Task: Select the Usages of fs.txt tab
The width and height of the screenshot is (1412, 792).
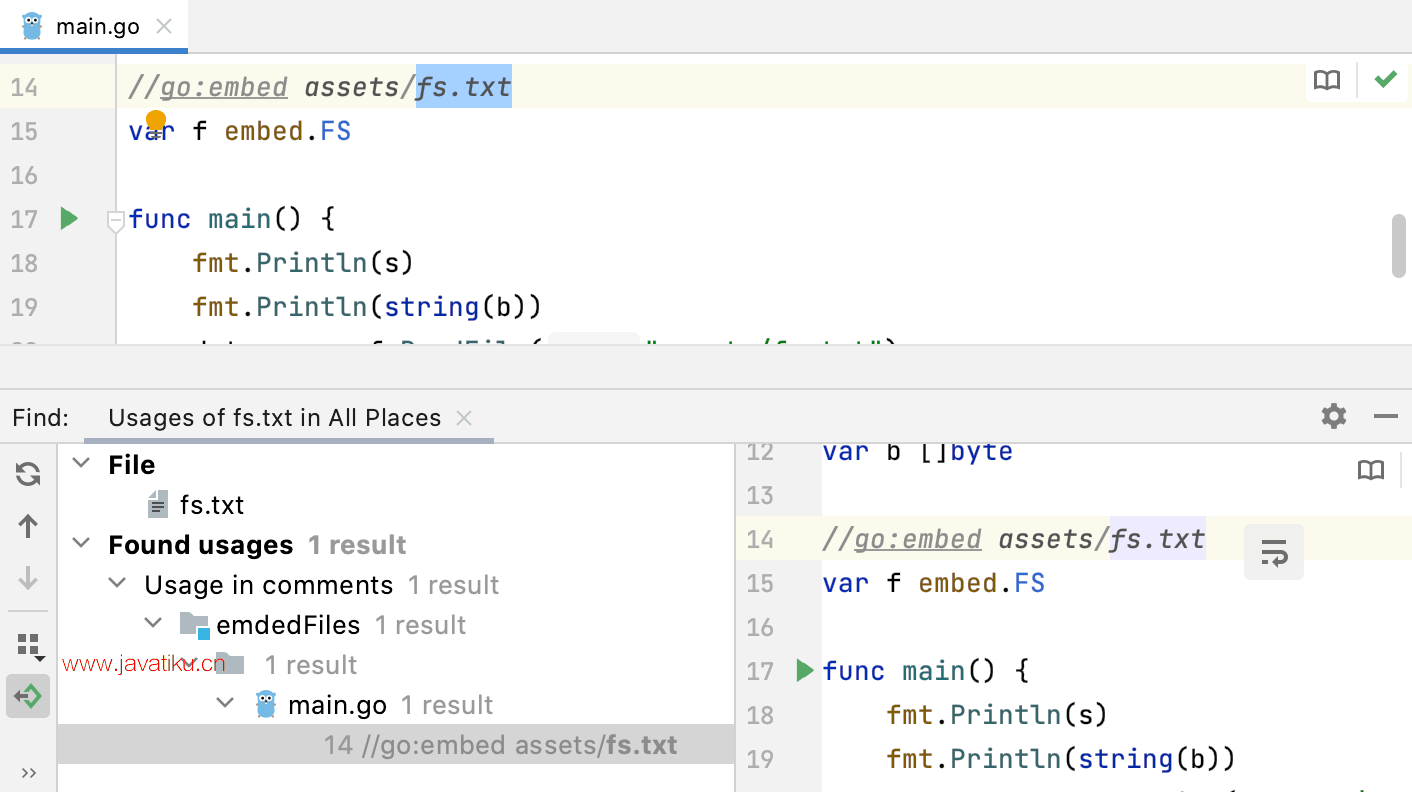Action: point(274,418)
